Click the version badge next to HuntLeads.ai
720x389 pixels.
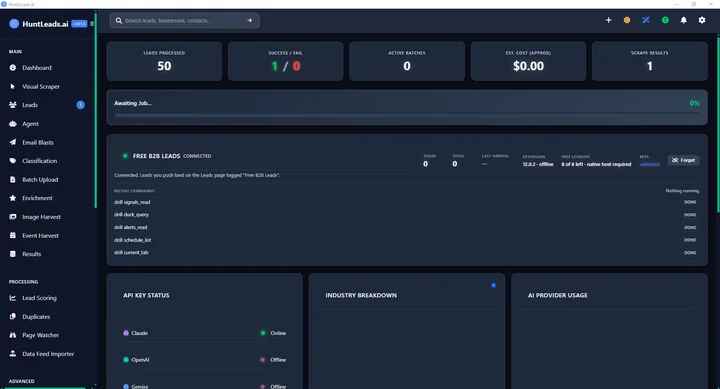pyautogui.click(x=79, y=24)
